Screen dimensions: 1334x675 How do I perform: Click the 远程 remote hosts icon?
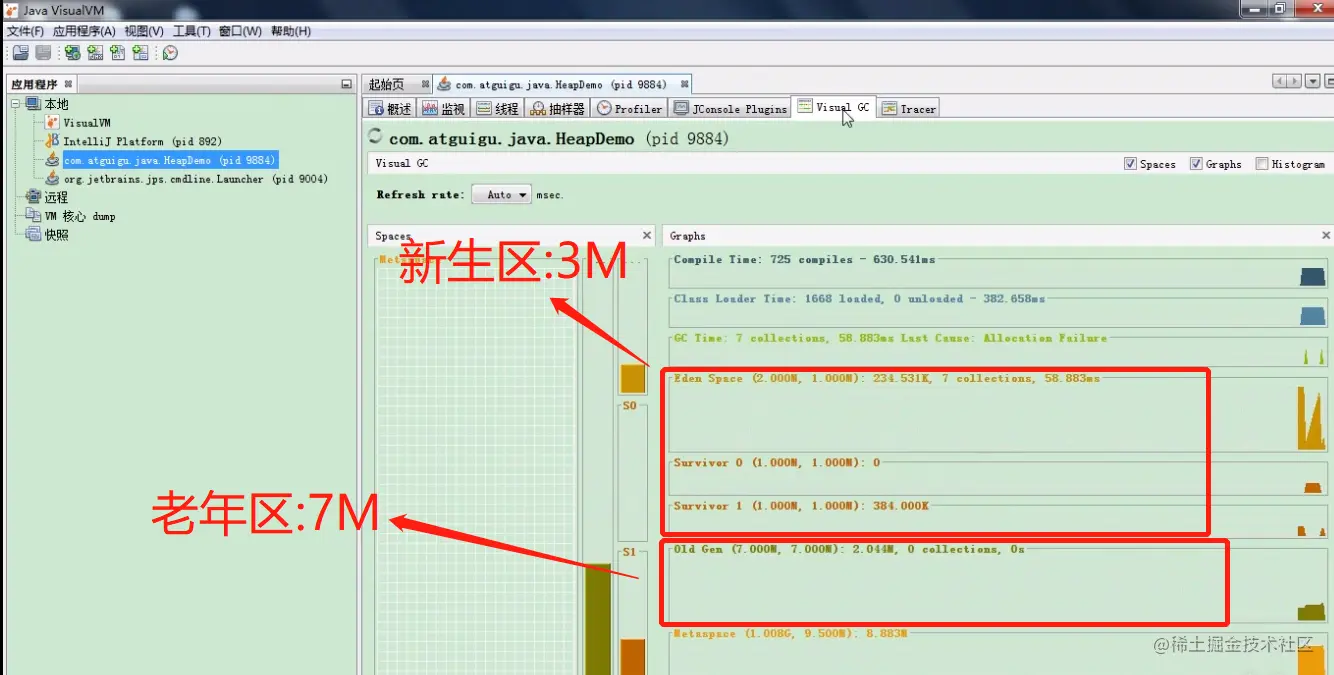pos(33,197)
